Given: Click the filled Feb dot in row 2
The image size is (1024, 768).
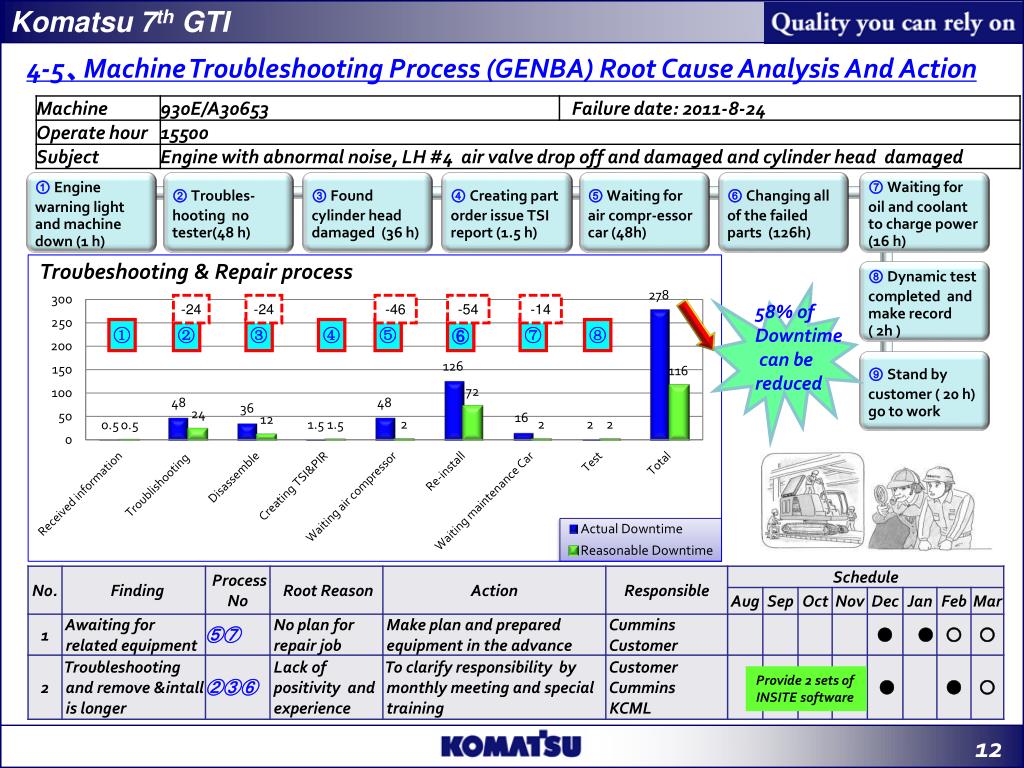Looking at the screenshot, I should (x=953, y=687).
